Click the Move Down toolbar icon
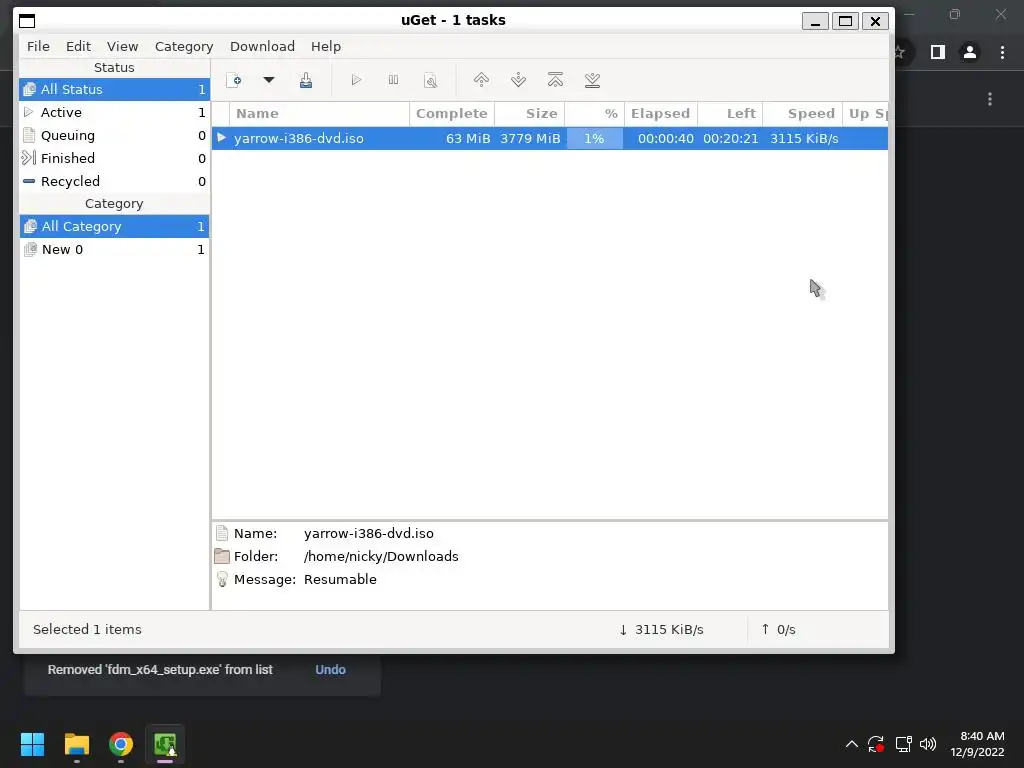Screen dimensions: 1024x768 click(519, 80)
